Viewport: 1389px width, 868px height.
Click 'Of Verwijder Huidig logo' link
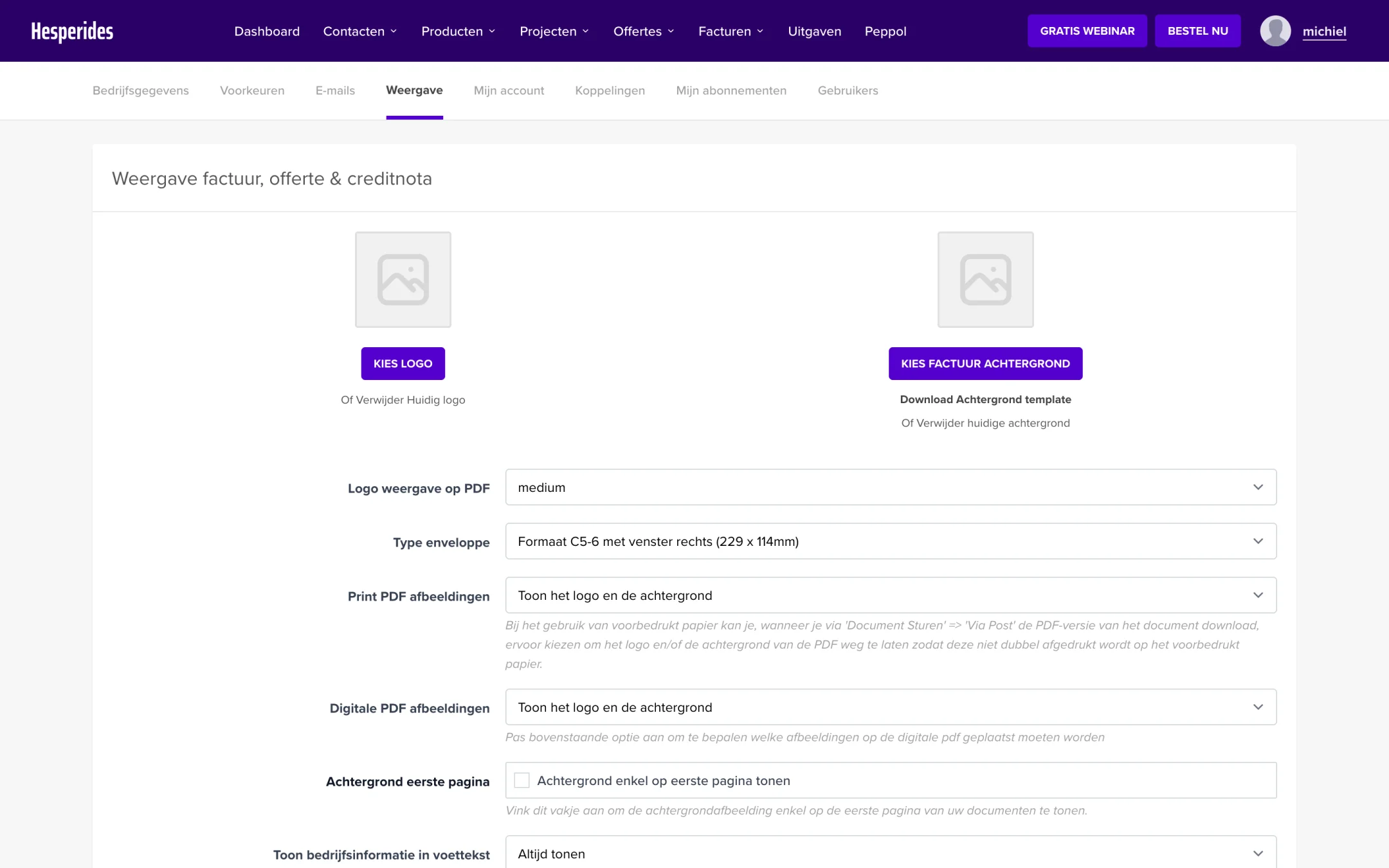[x=403, y=400]
